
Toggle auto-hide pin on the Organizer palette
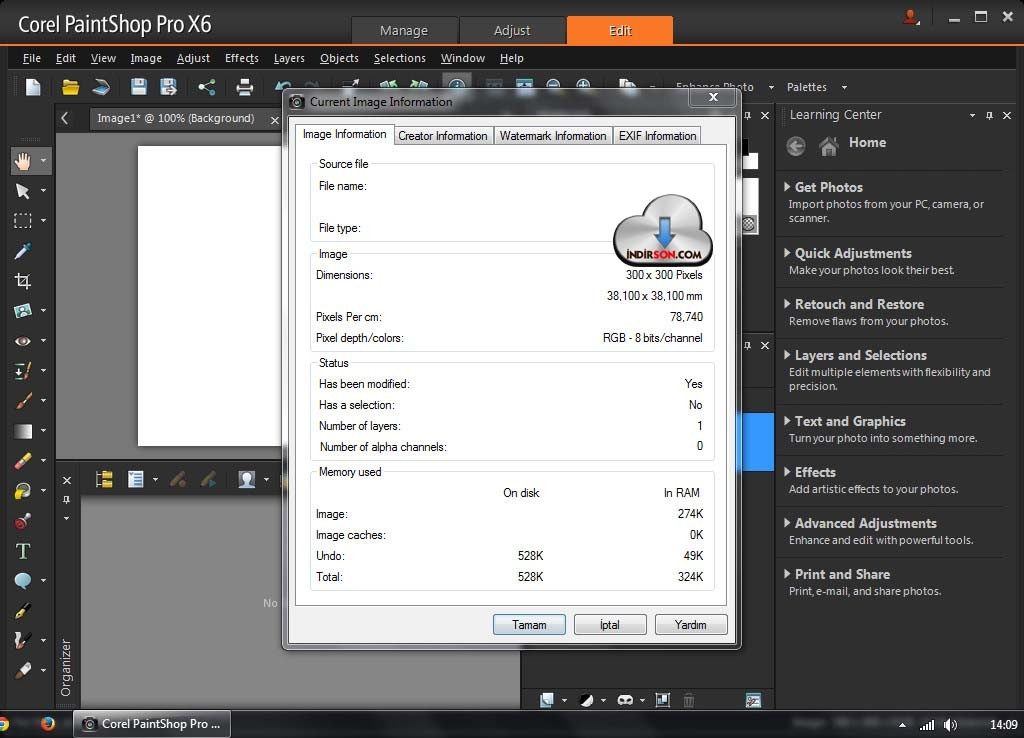click(x=67, y=500)
